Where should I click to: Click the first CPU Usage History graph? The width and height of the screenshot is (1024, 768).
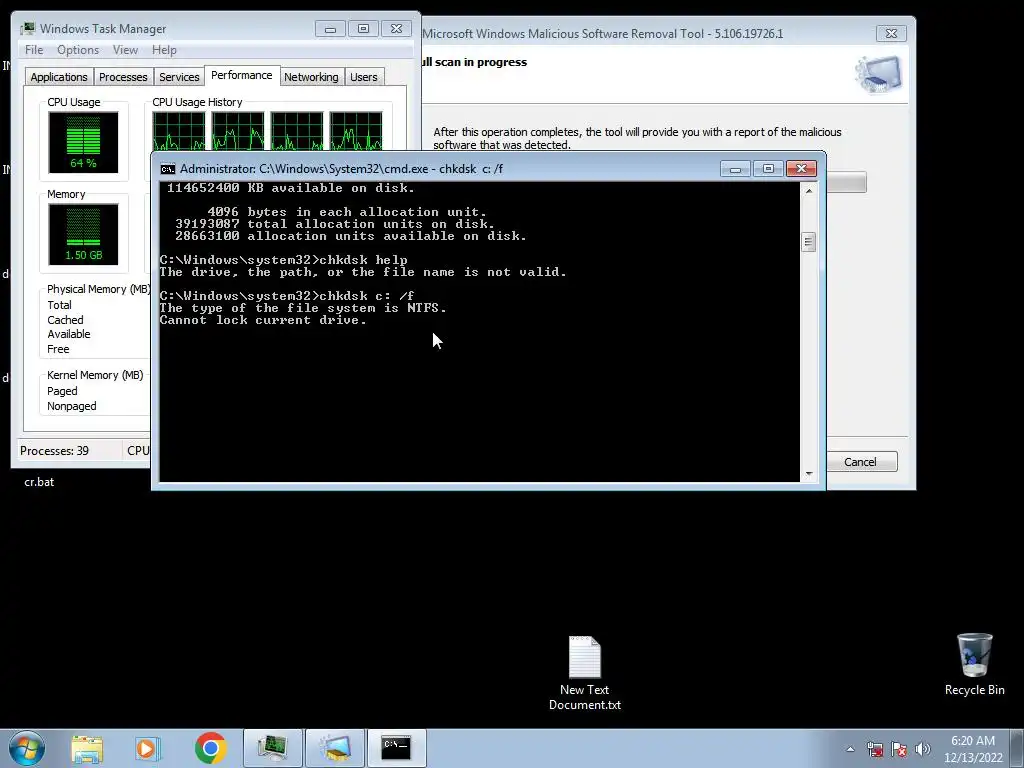(x=178, y=131)
